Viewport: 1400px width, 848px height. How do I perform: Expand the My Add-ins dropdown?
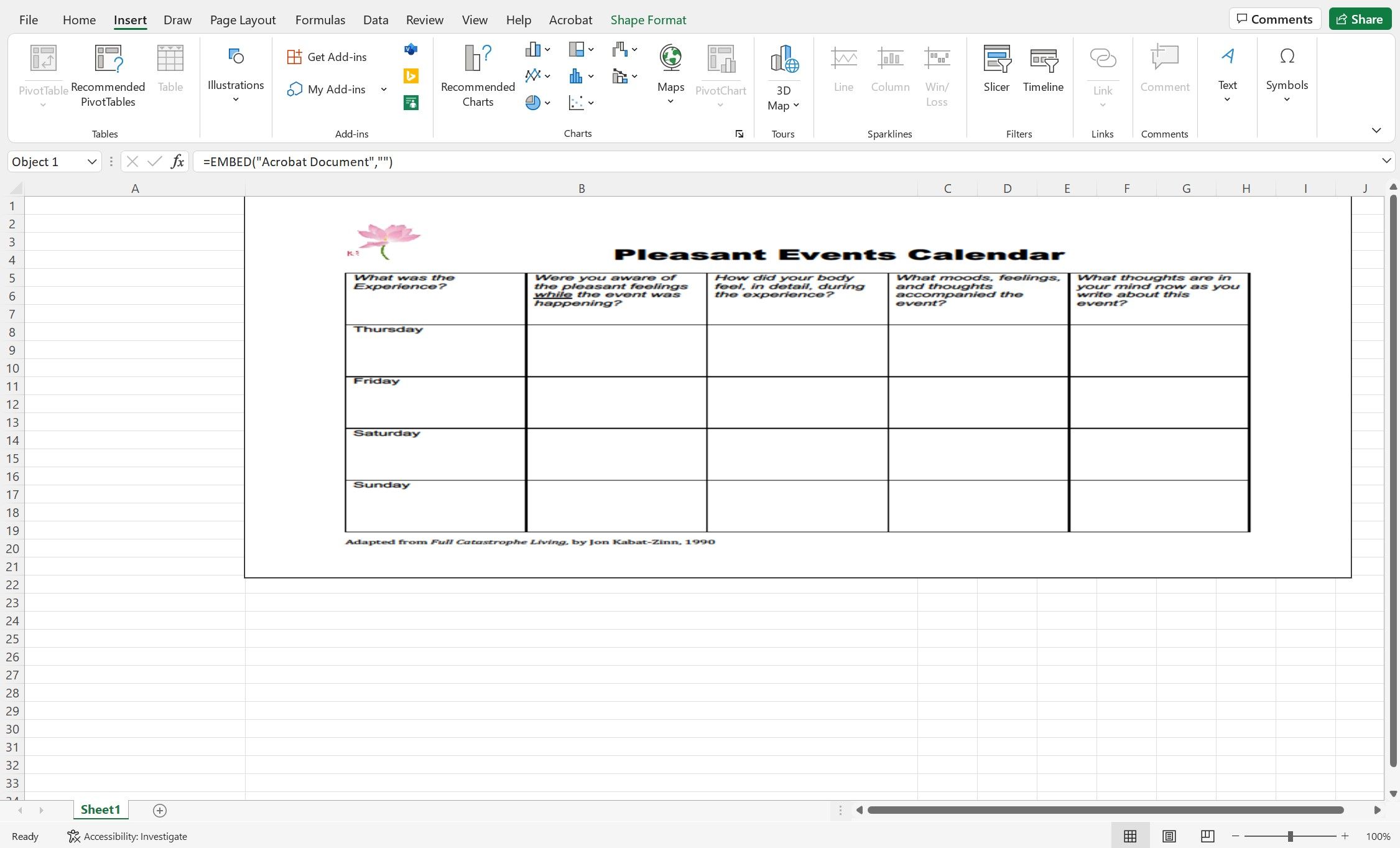pyautogui.click(x=382, y=88)
